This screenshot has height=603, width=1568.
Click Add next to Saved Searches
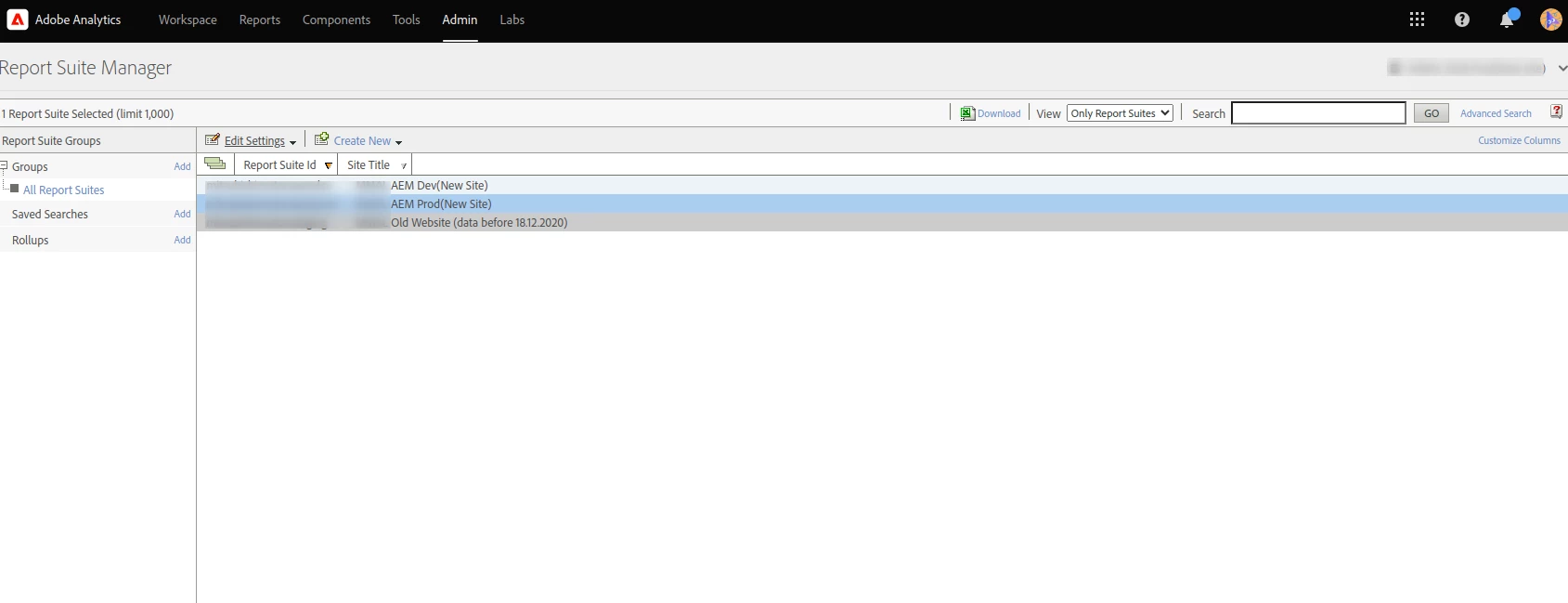point(182,214)
